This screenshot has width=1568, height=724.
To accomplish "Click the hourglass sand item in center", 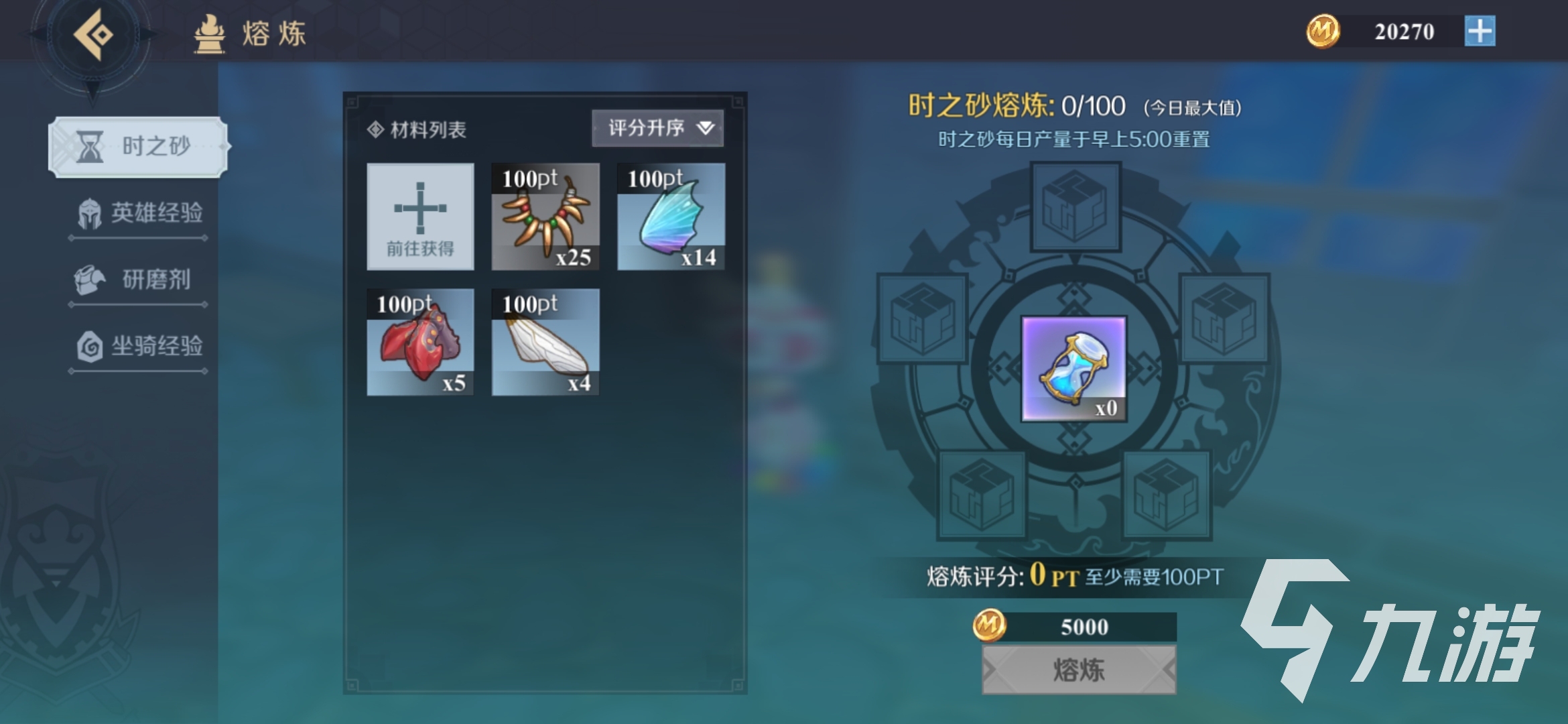I will point(1074,369).
